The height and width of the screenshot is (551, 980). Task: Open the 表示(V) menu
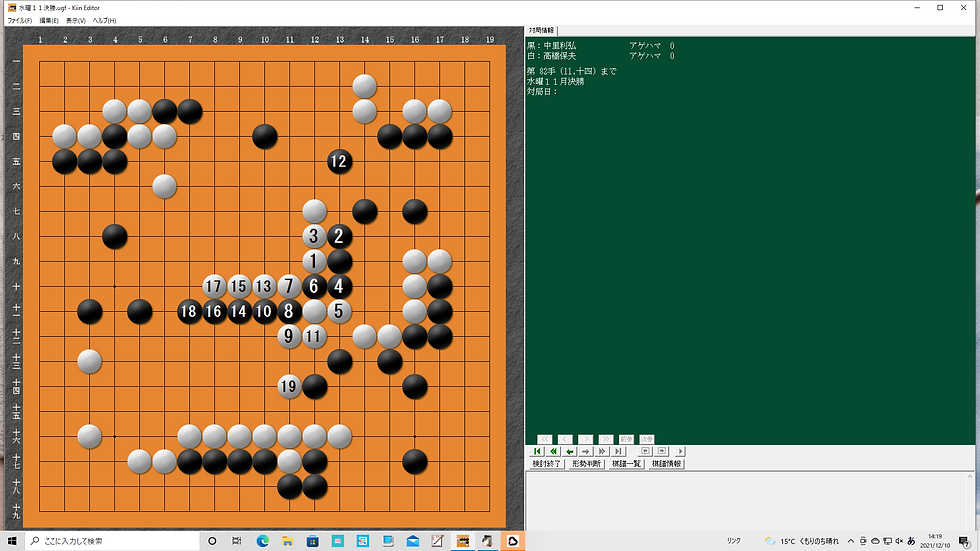coord(76,21)
